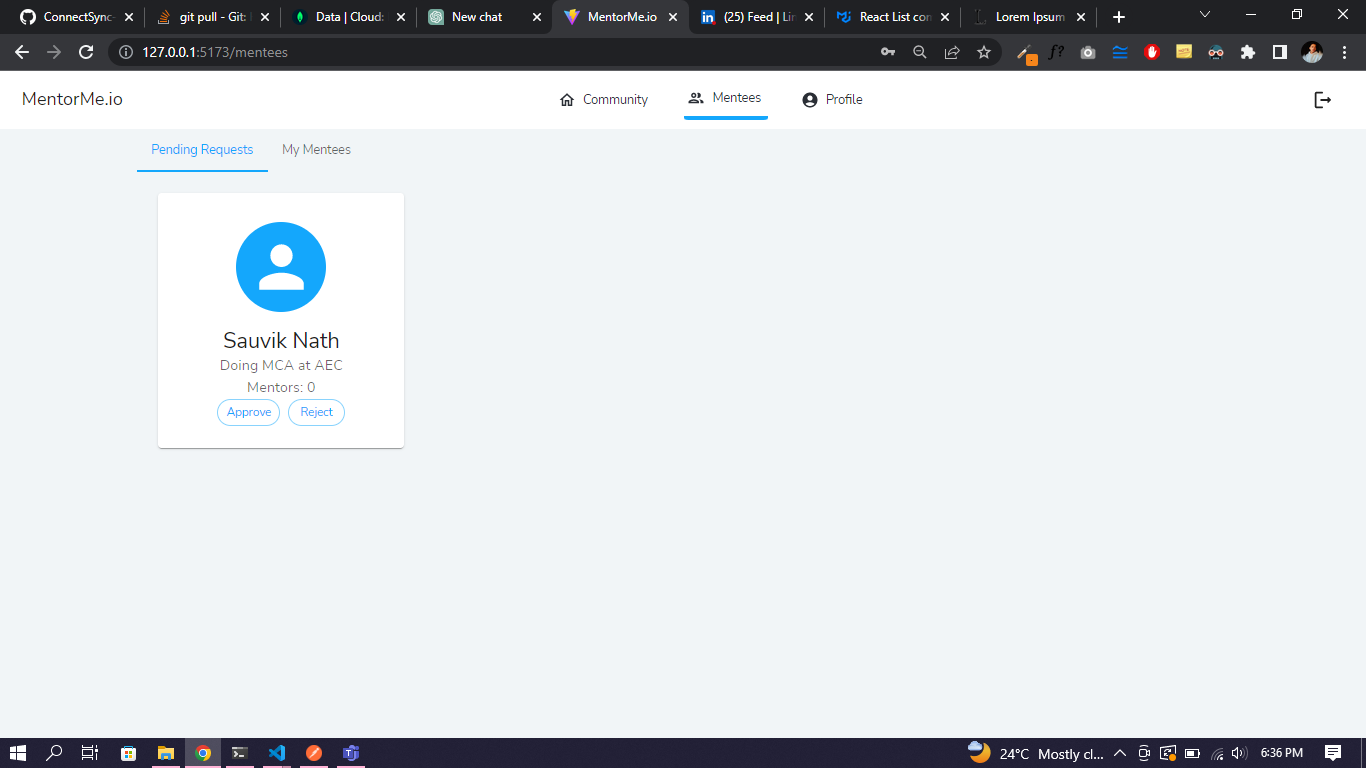Click the MentorMe.io logo link
This screenshot has width=1366, height=768.
pos(71,99)
